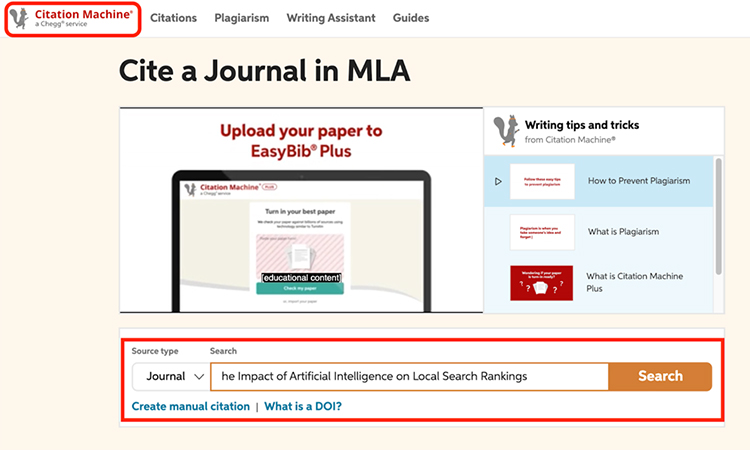Image resolution: width=750 pixels, height=450 pixels.
Task: Select the What is Plagiarism thumbnail
Action: point(542,232)
